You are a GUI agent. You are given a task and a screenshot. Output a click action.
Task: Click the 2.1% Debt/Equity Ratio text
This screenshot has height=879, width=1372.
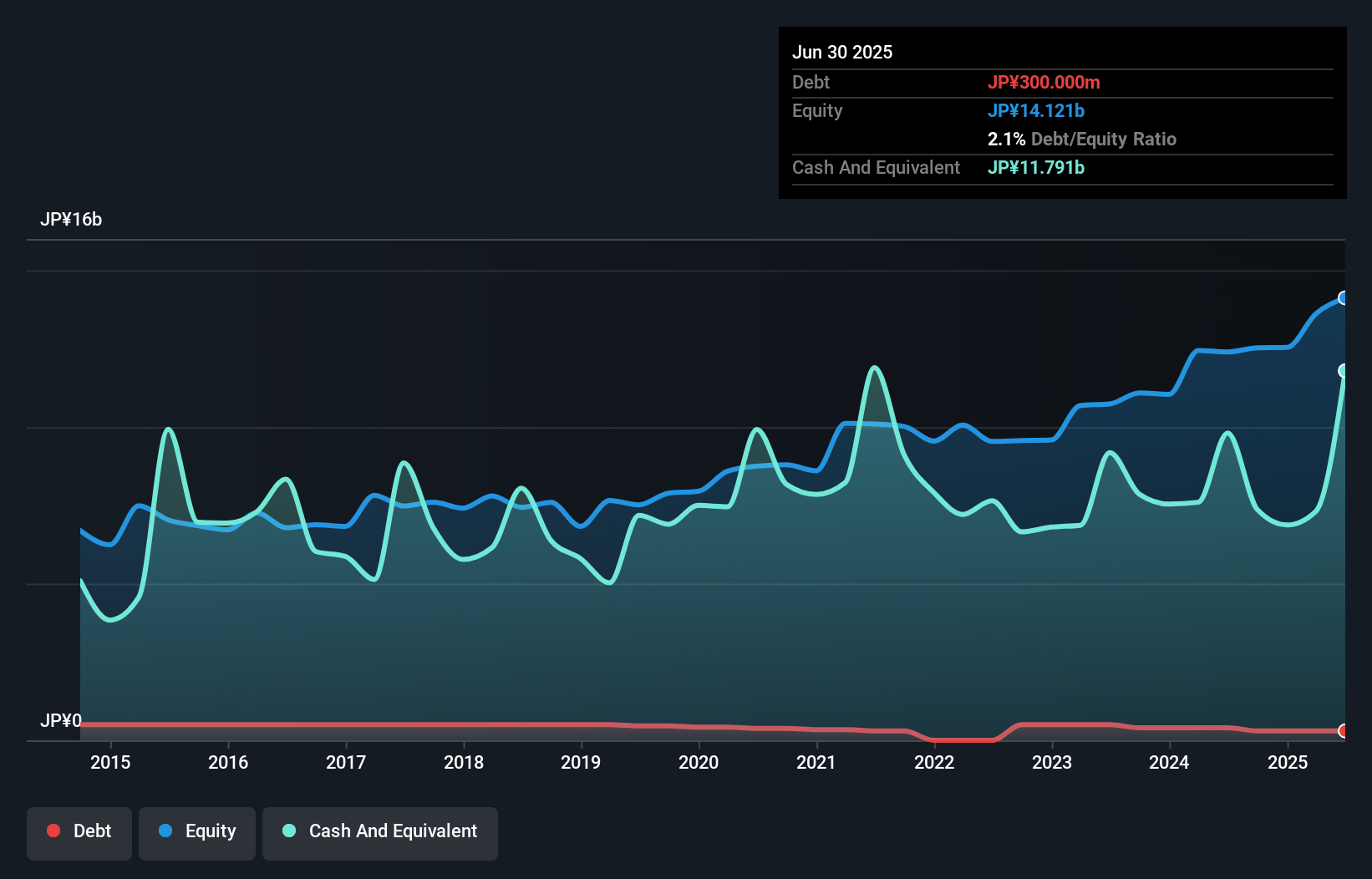(1081, 139)
